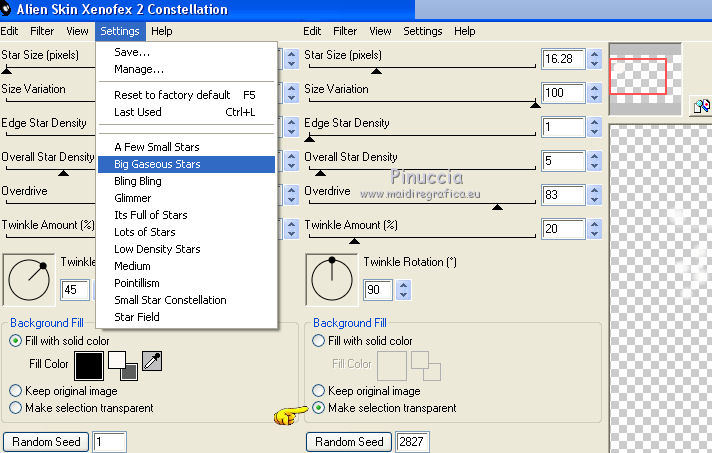712x453 pixels.
Task: Click the right Twinkle Rotation 90 stepper
Action: click(404, 290)
